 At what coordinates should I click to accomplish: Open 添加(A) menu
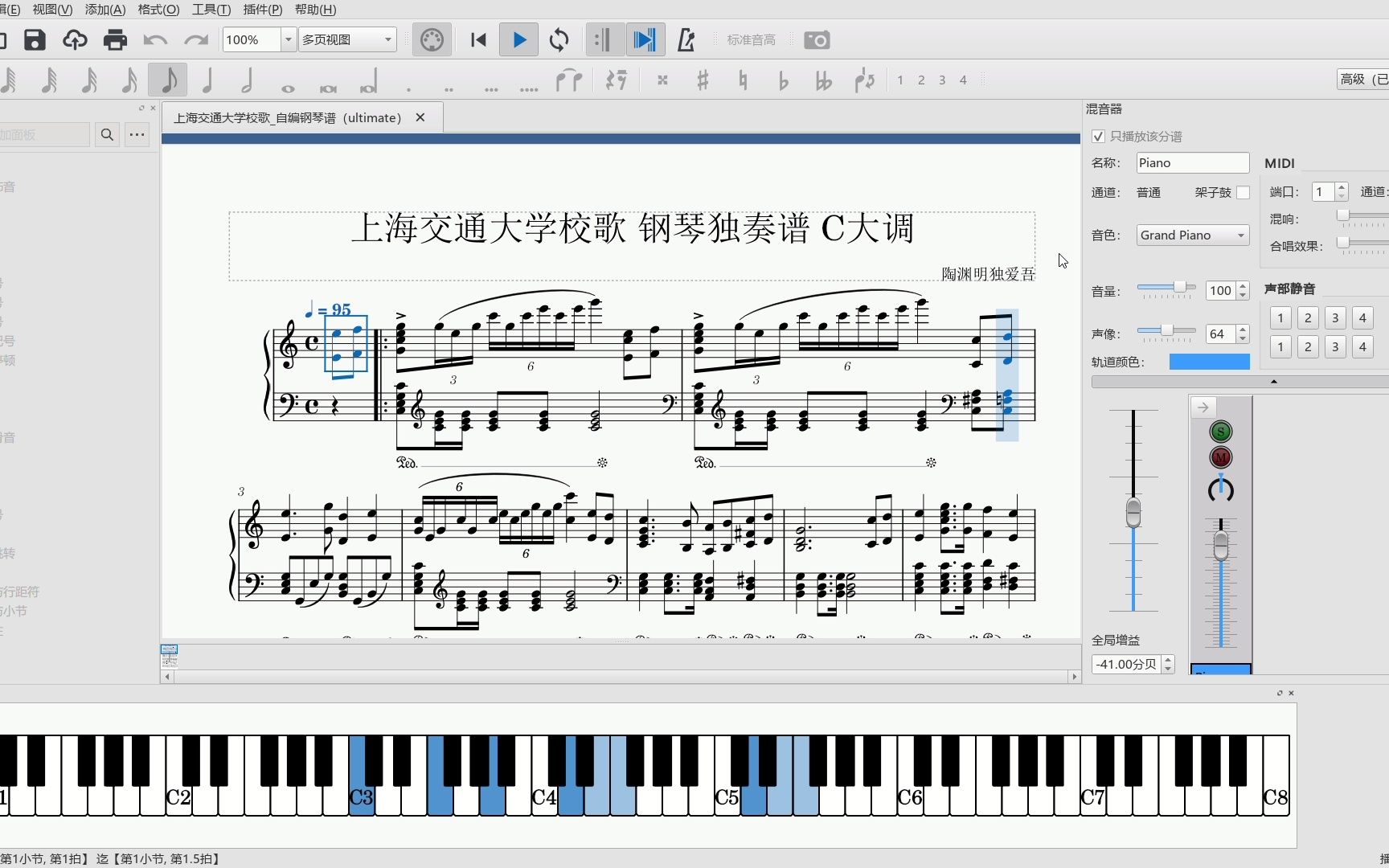[x=105, y=10]
